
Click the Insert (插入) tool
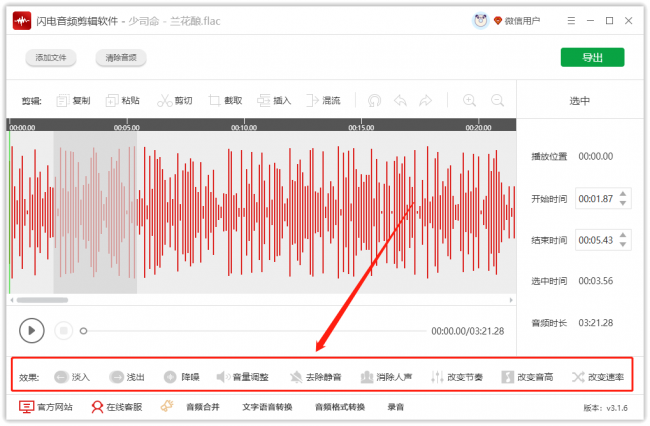pyautogui.click(x=274, y=101)
